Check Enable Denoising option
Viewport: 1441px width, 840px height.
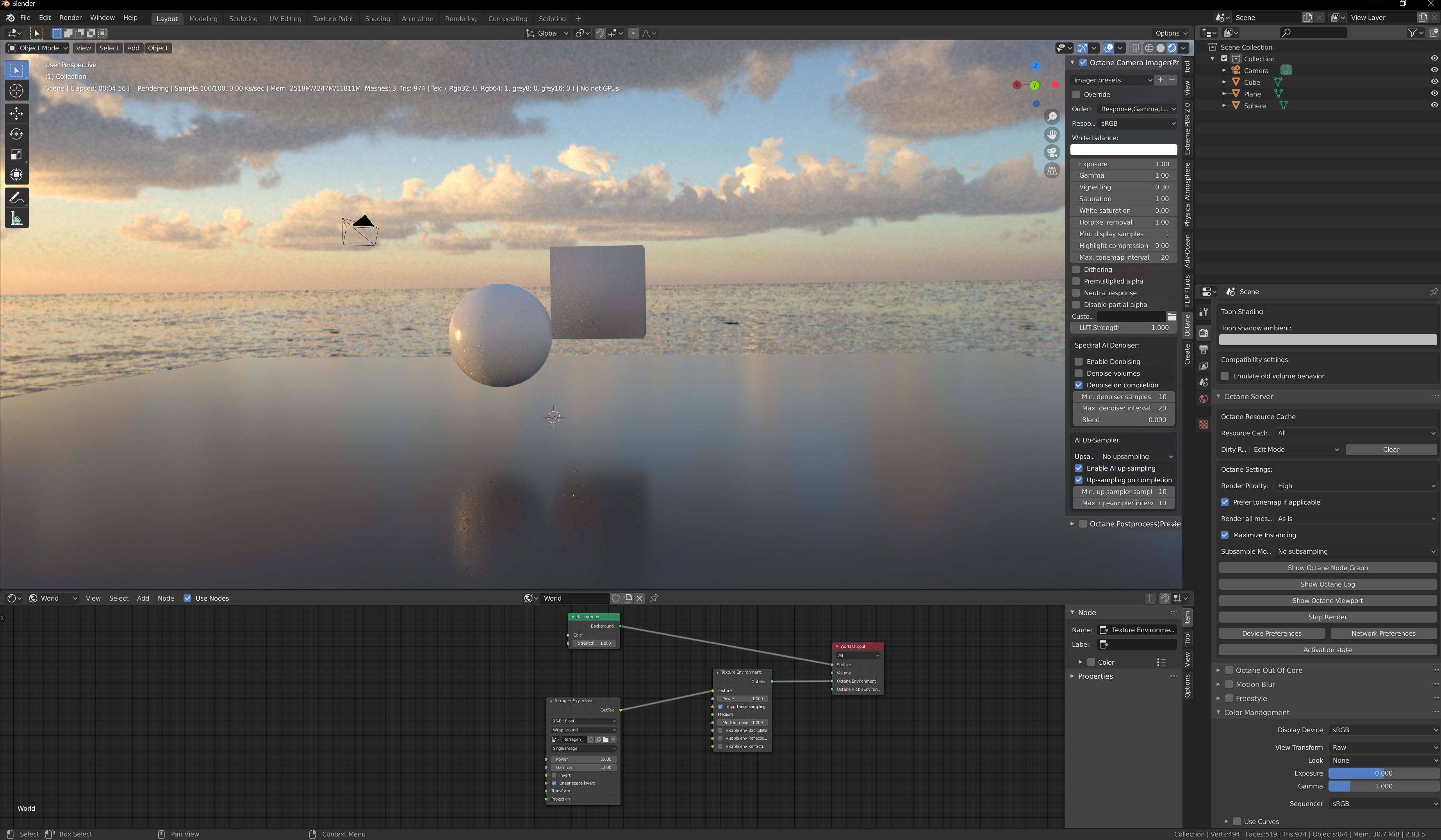pos(1079,361)
